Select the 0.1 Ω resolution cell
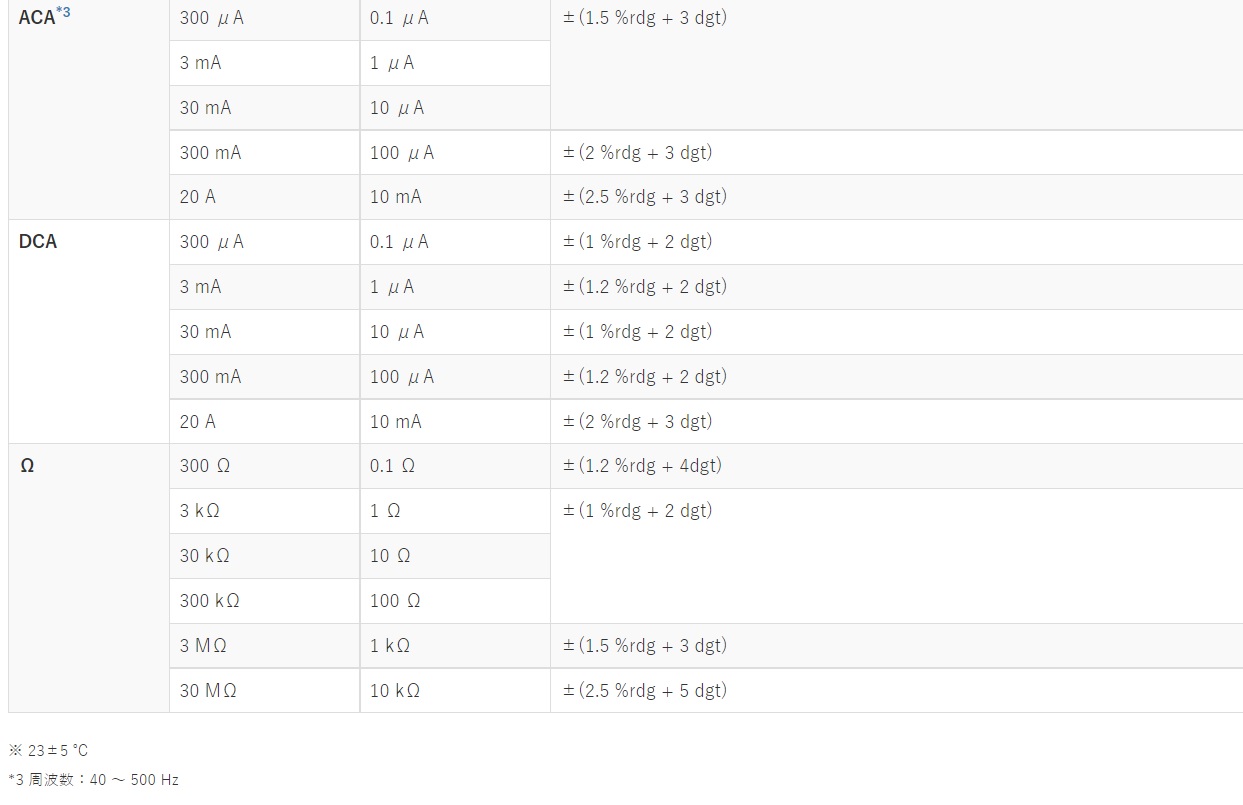 tap(455, 466)
